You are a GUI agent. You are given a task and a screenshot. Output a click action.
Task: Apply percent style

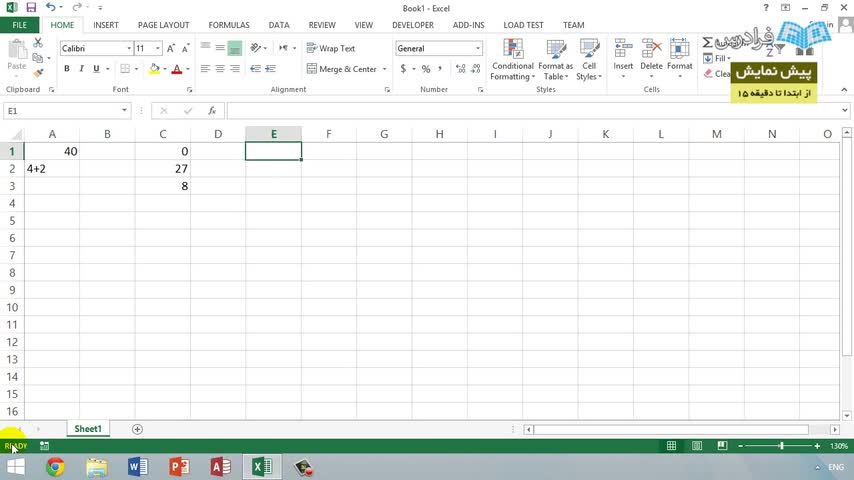426,69
